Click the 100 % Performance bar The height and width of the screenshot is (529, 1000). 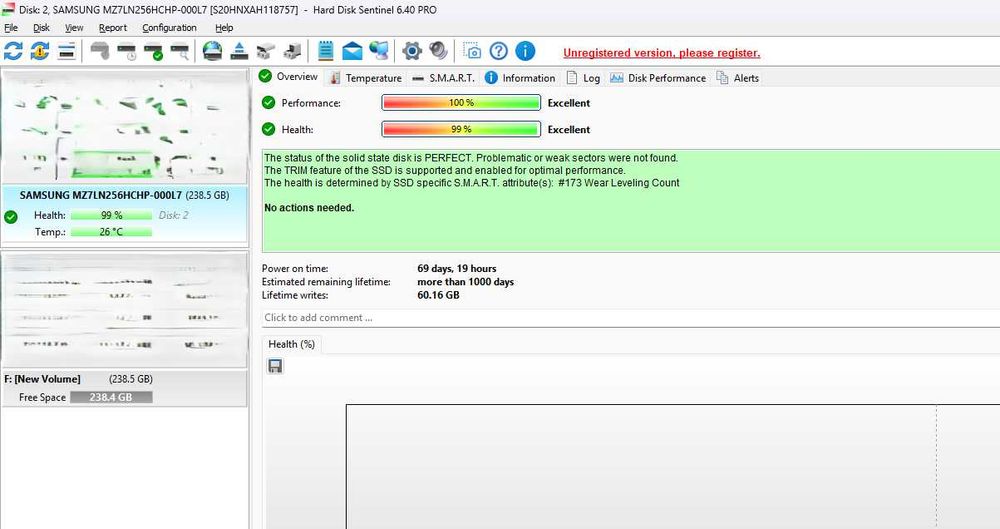pyautogui.click(x=461, y=103)
